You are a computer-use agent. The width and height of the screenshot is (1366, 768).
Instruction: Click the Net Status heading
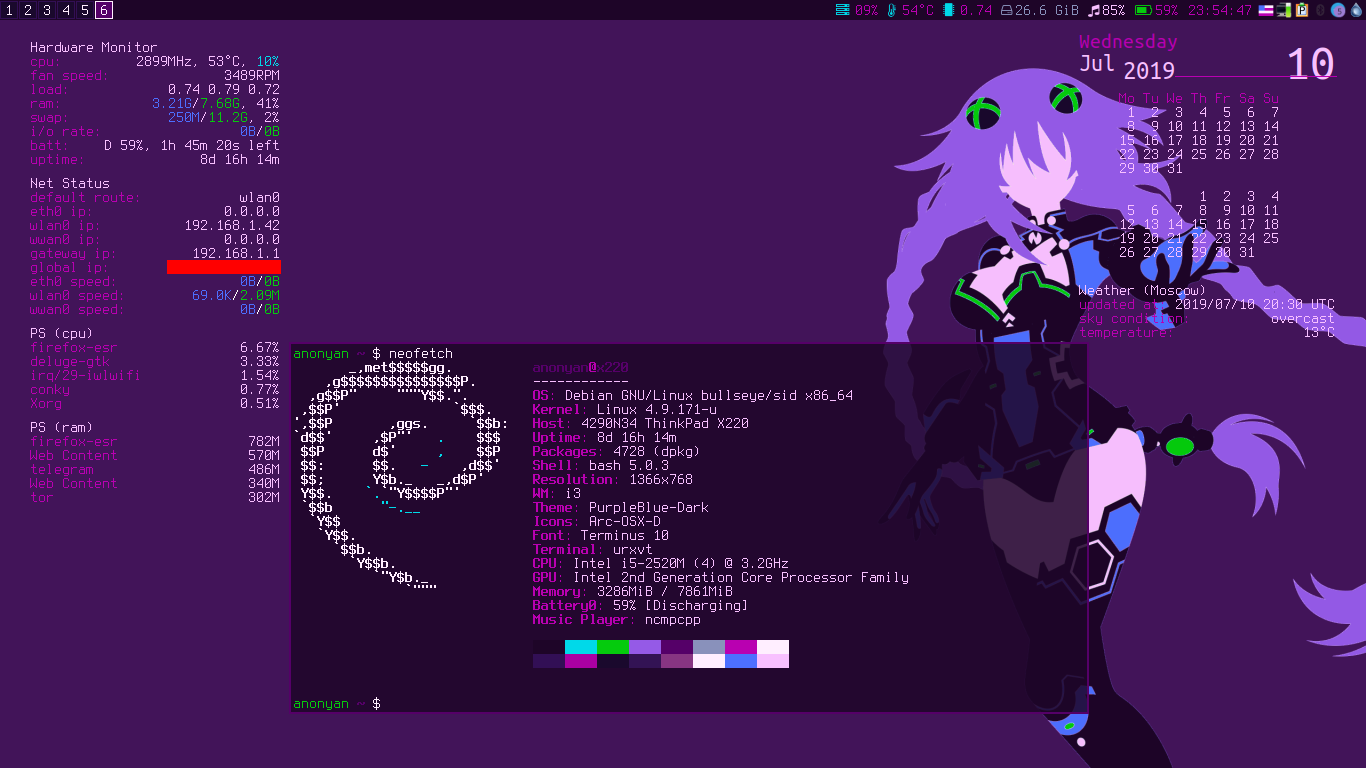70,183
